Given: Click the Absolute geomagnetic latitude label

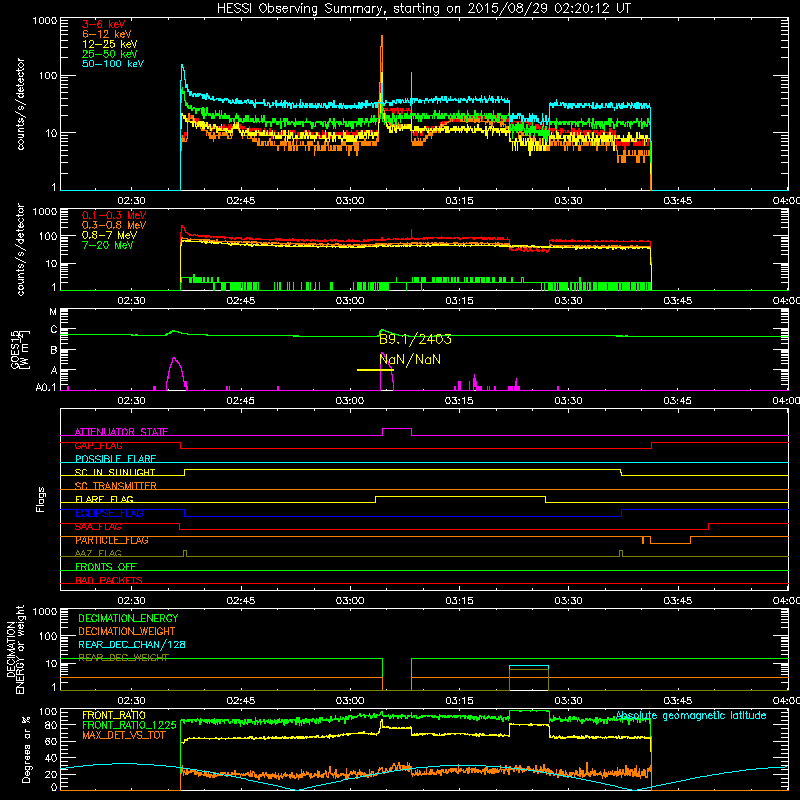Looking at the screenshot, I should click(x=691, y=716).
